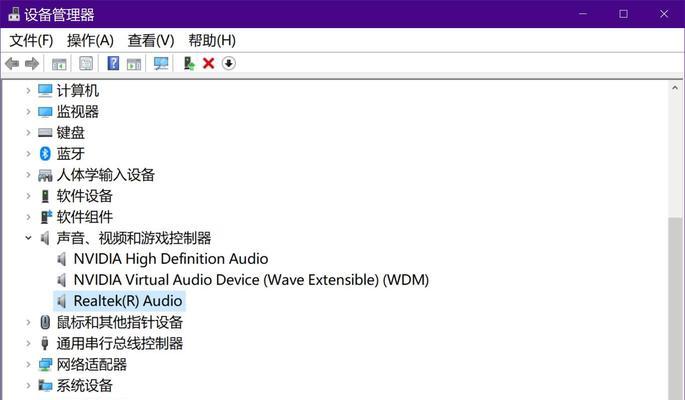
Task: Click the 人体学输入设备 icon
Action: coord(45,175)
